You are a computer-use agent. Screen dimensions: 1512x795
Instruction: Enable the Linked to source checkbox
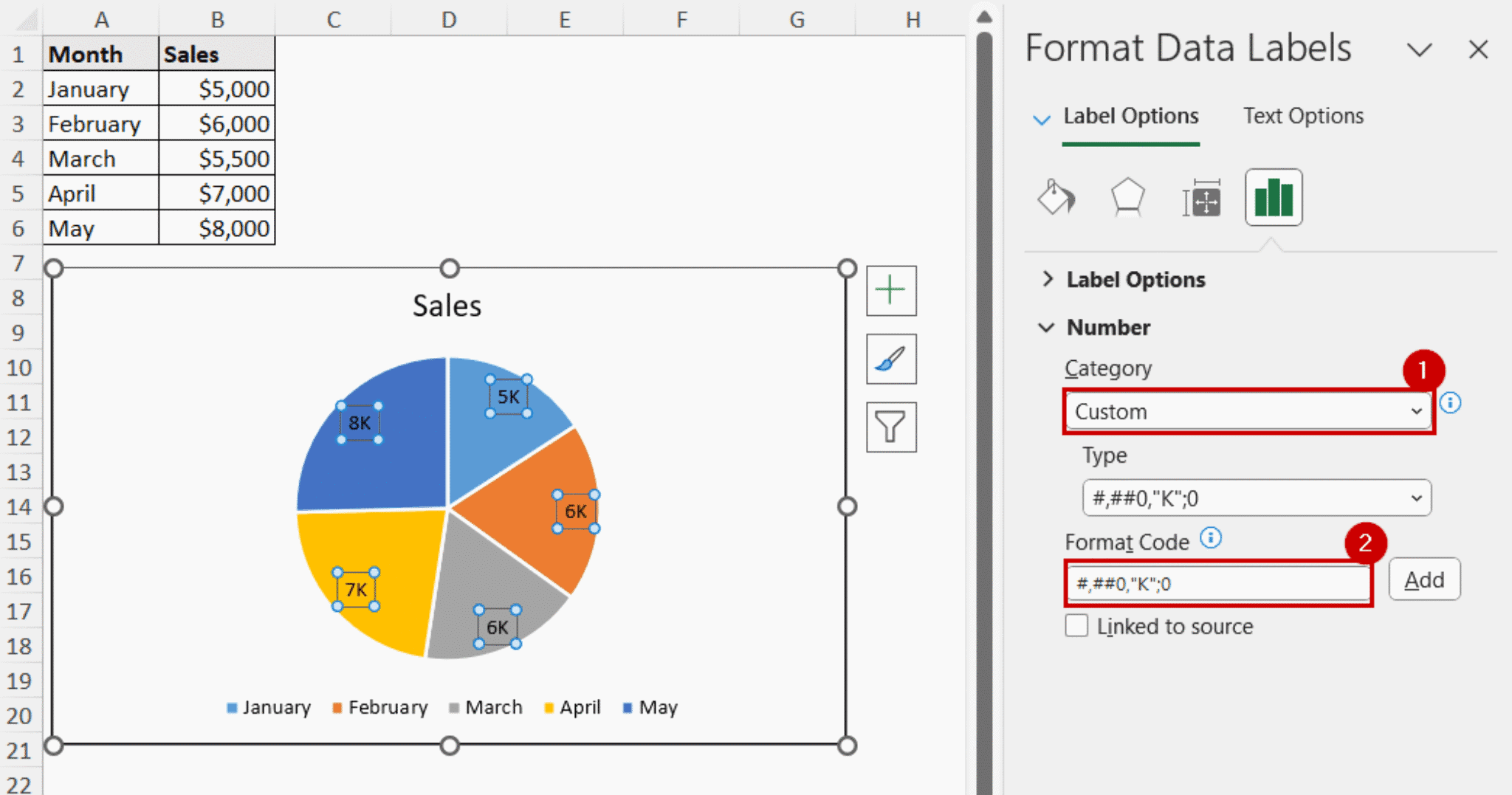pos(1076,626)
